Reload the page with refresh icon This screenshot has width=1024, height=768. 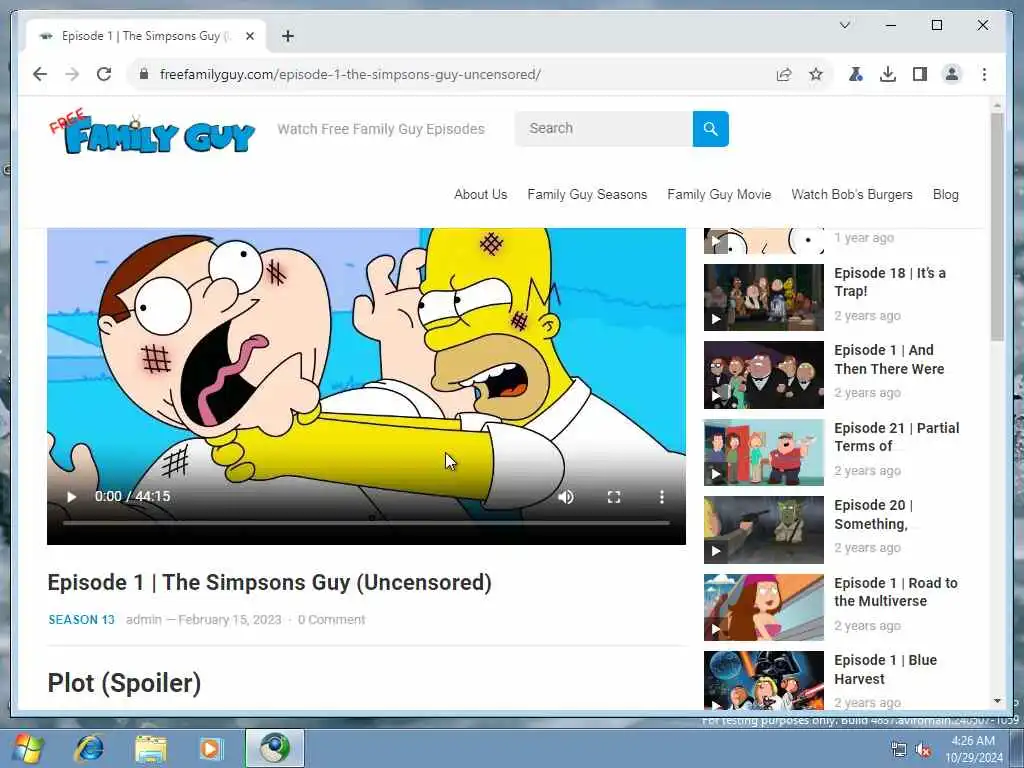[x=104, y=74]
